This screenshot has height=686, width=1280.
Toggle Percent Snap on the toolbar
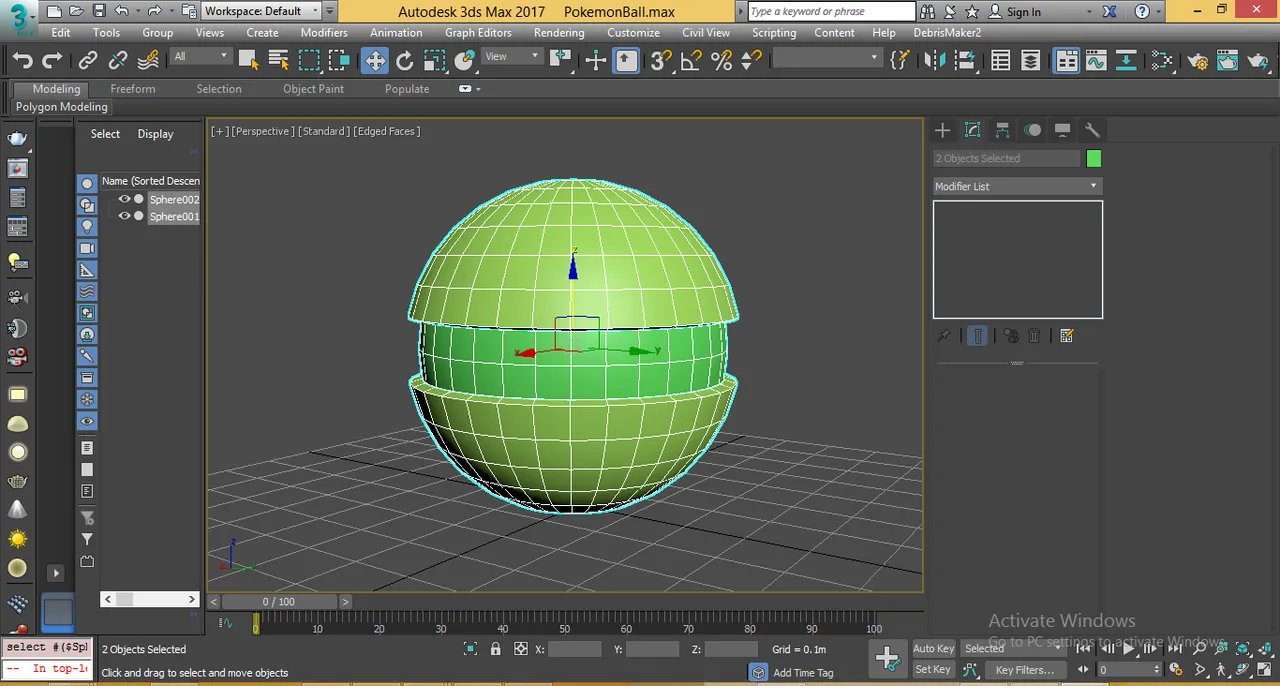point(721,61)
